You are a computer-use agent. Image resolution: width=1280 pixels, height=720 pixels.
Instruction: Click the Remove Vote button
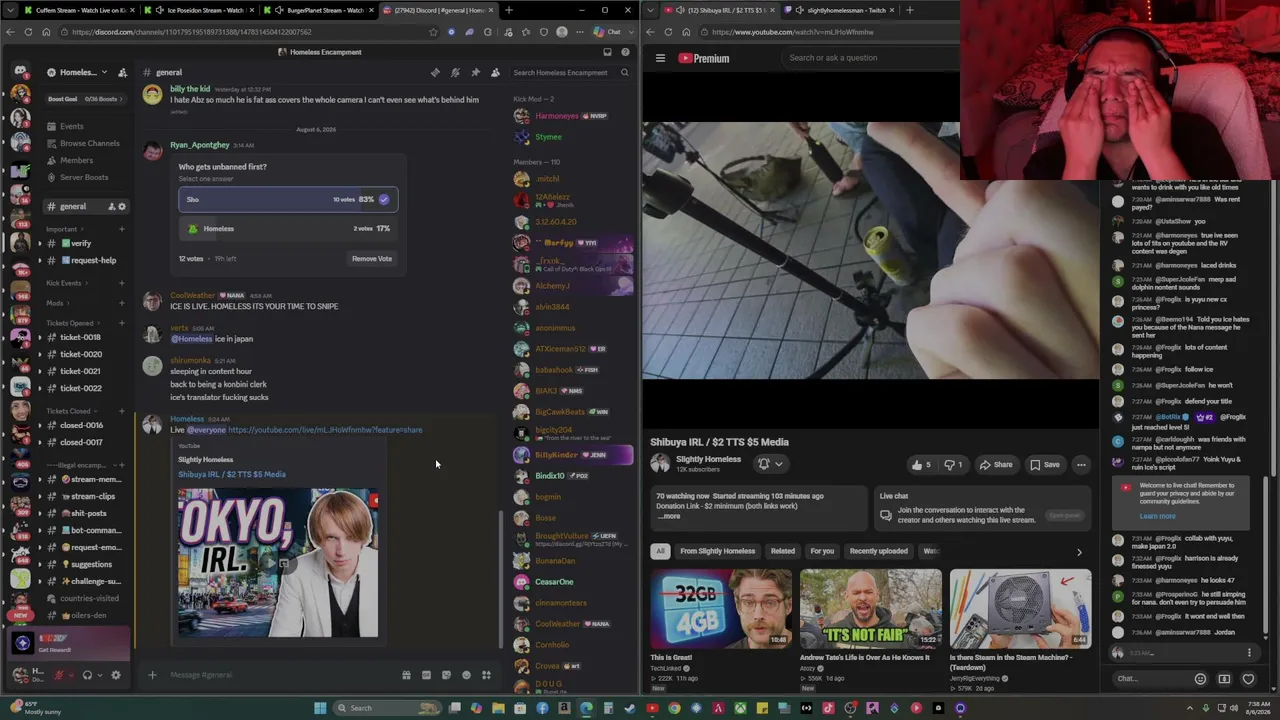[372, 258]
